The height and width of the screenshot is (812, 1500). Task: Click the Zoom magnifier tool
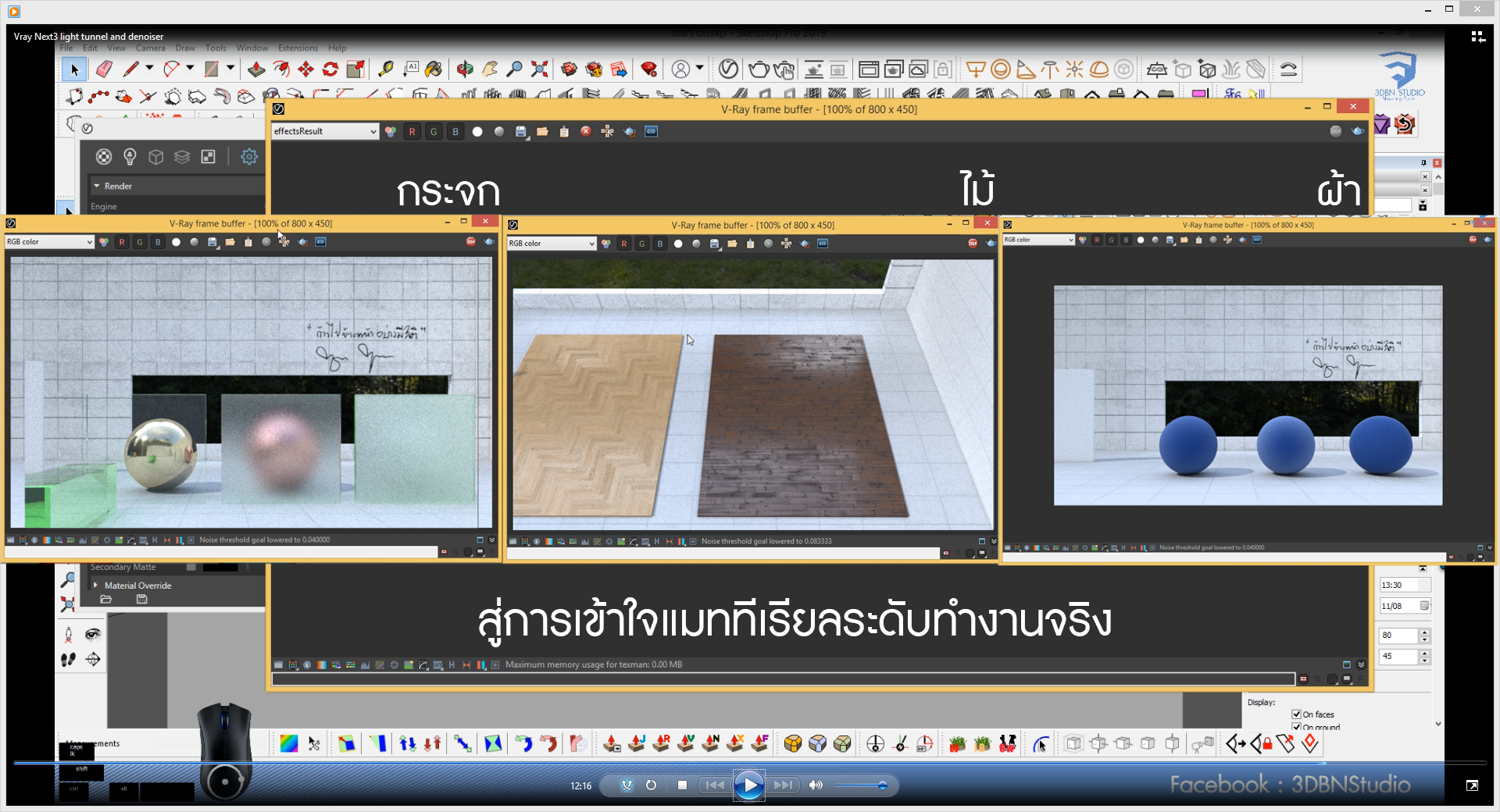coord(514,69)
